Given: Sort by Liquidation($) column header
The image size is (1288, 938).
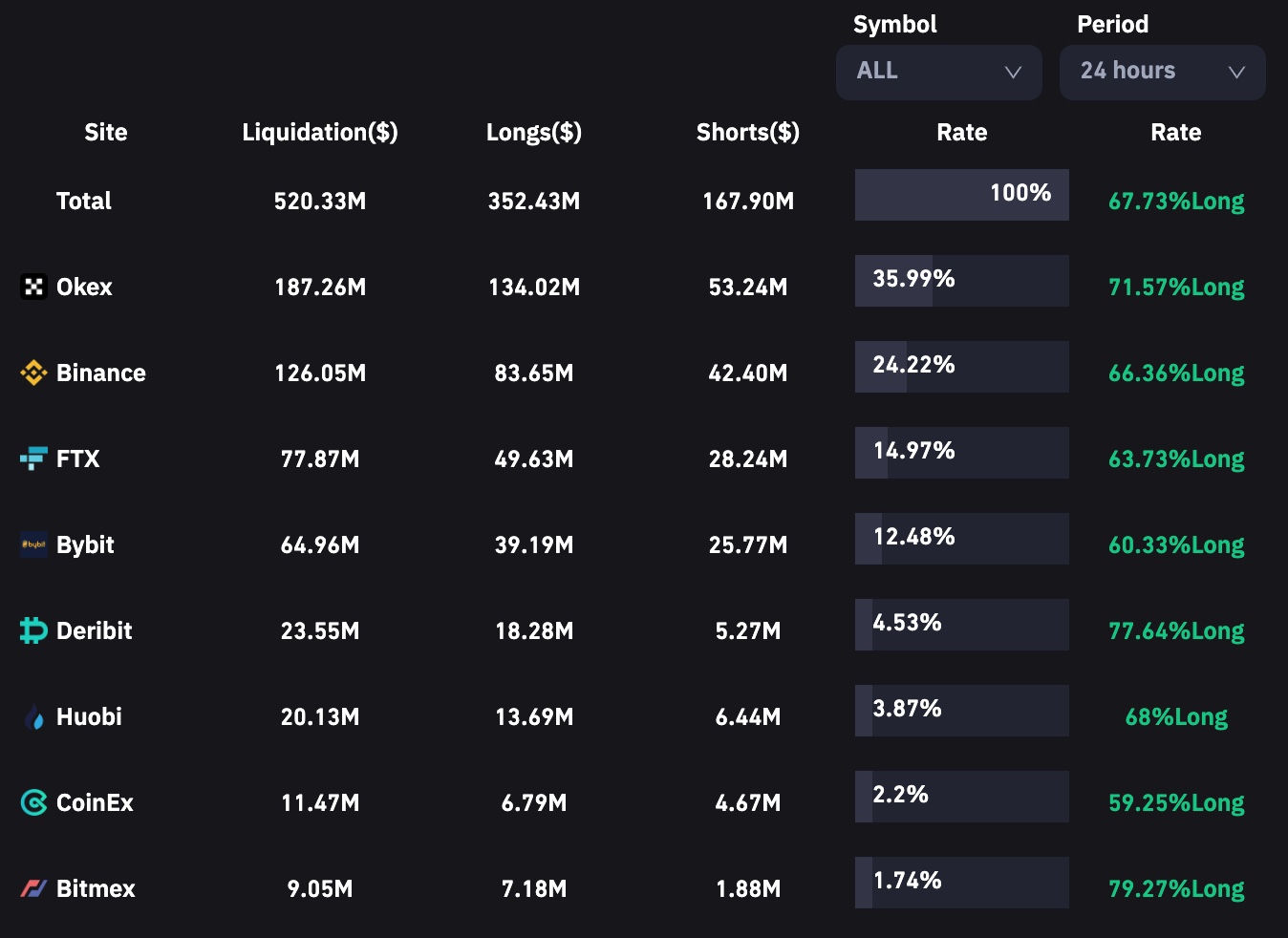Looking at the screenshot, I should [320, 132].
